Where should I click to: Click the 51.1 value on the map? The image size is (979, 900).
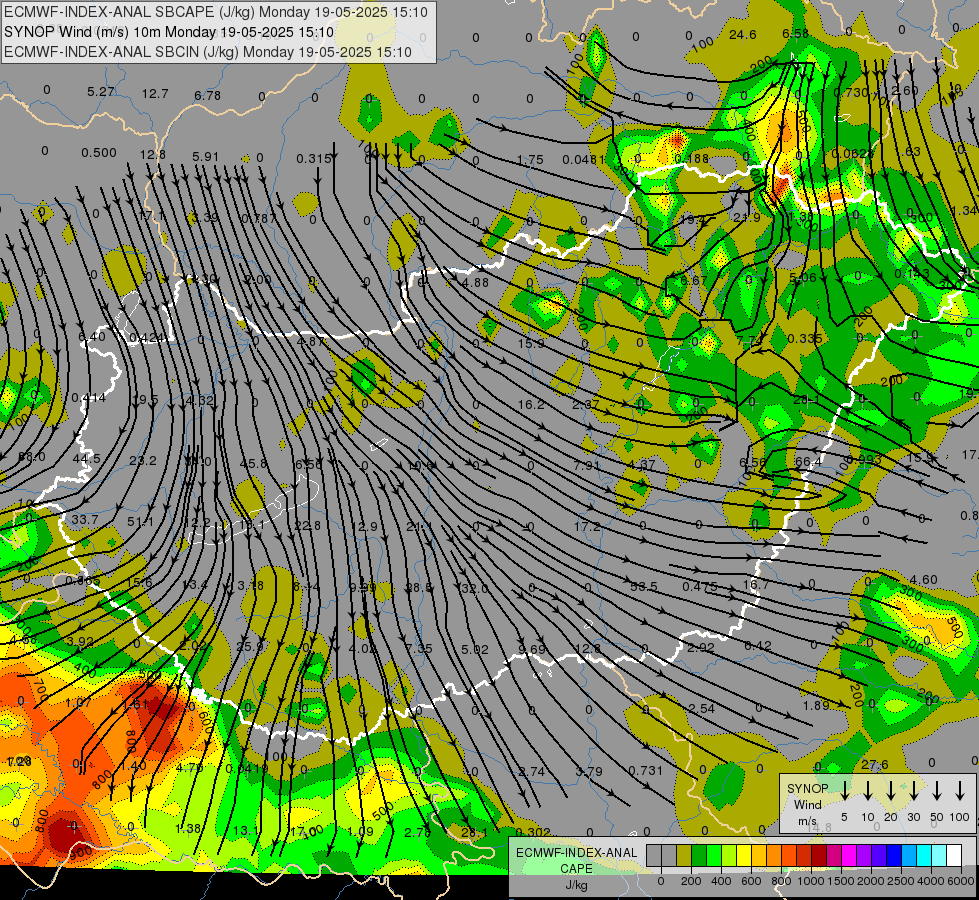click(x=140, y=522)
